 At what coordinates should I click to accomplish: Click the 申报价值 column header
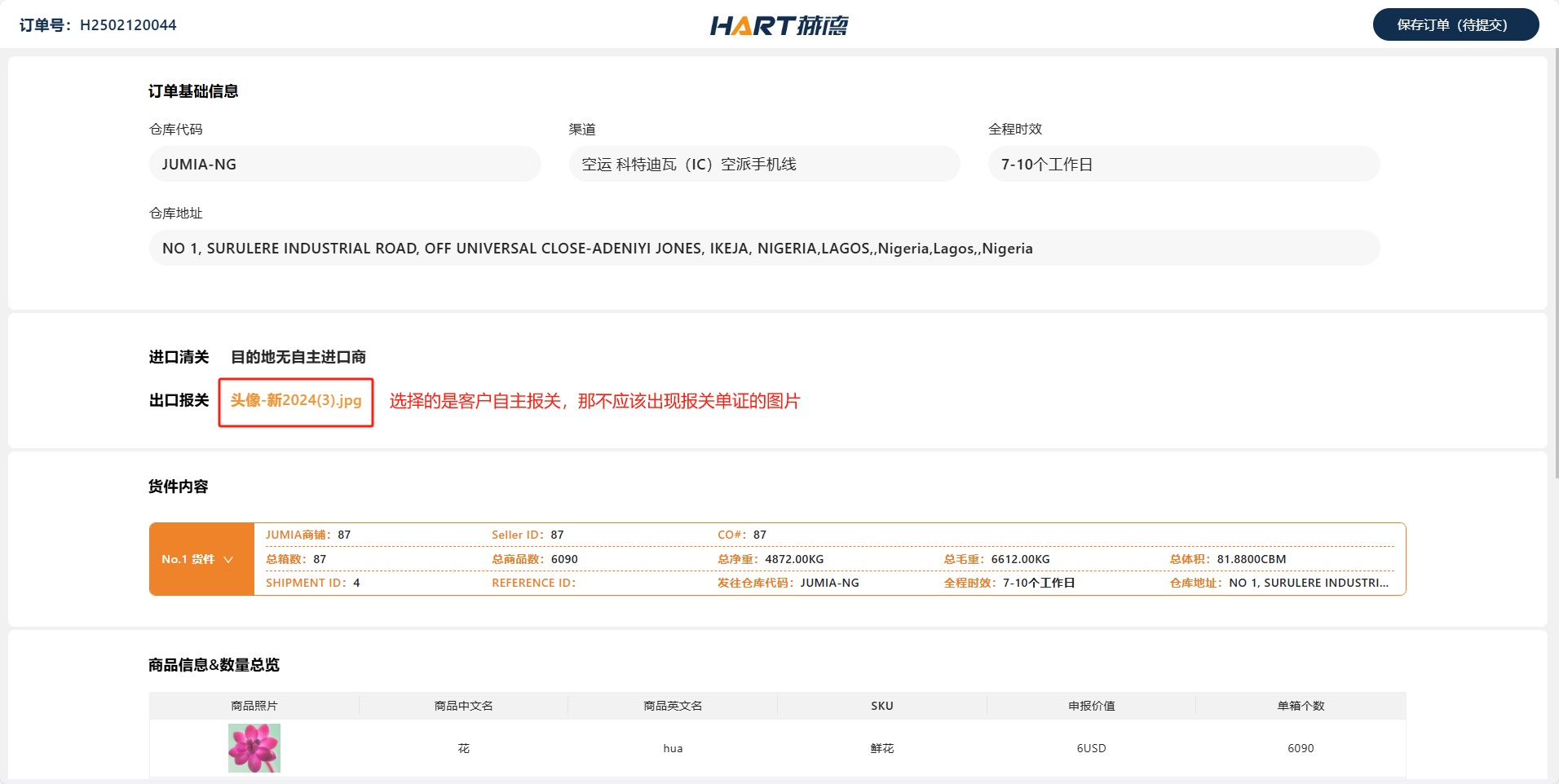coord(1091,706)
